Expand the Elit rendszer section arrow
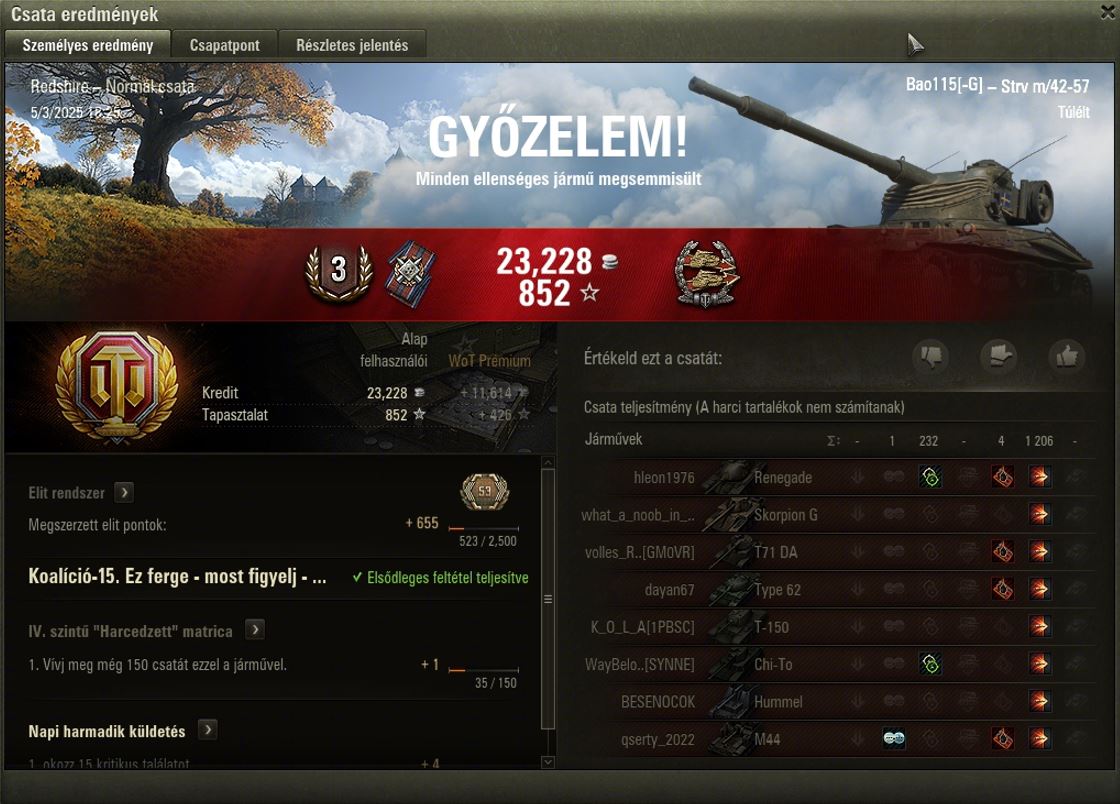 [124, 492]
